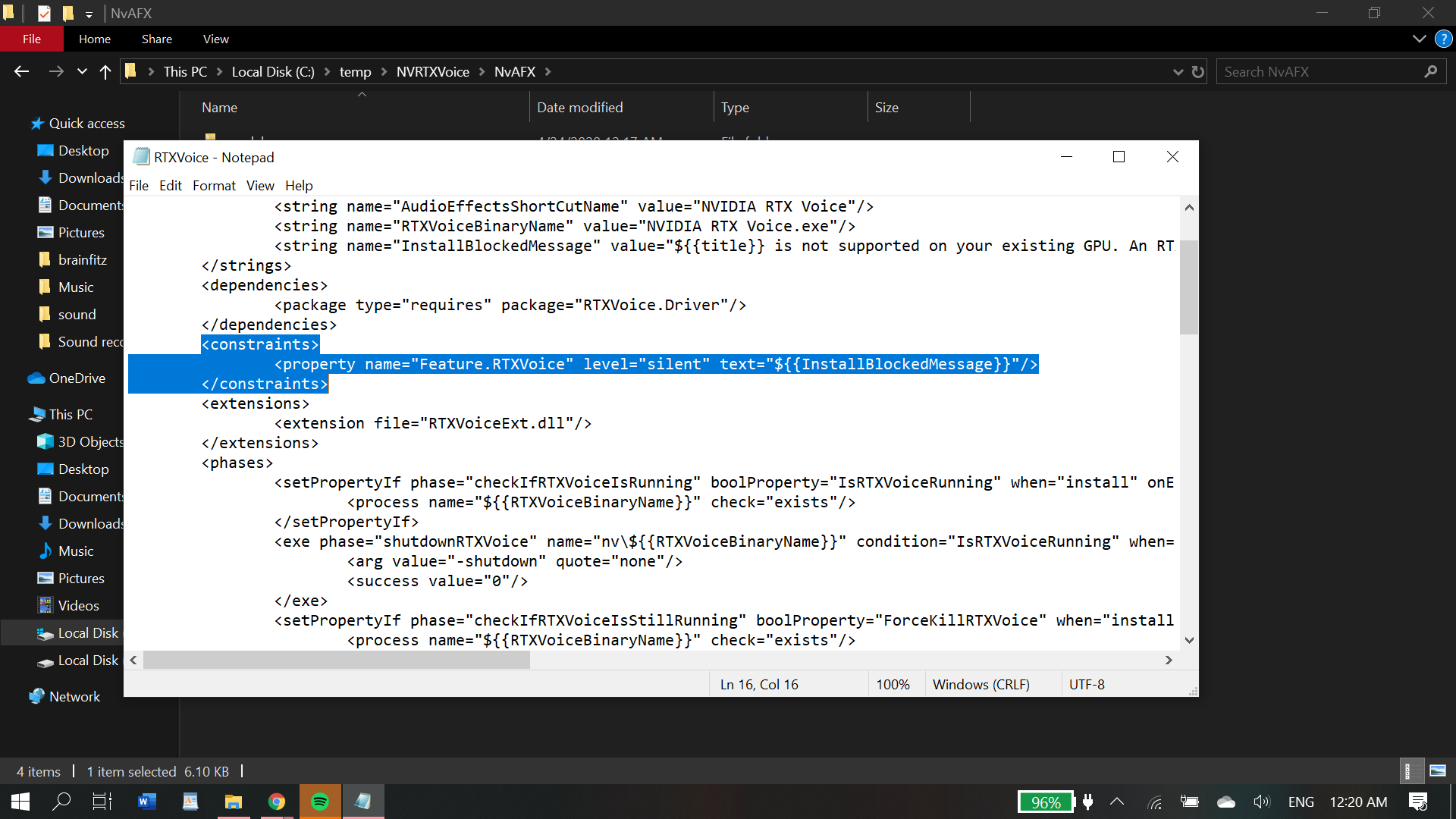Switch to Explorer Home ribbon tab
The width and height of the screenshot is (1456, 819).
point(94,39)
